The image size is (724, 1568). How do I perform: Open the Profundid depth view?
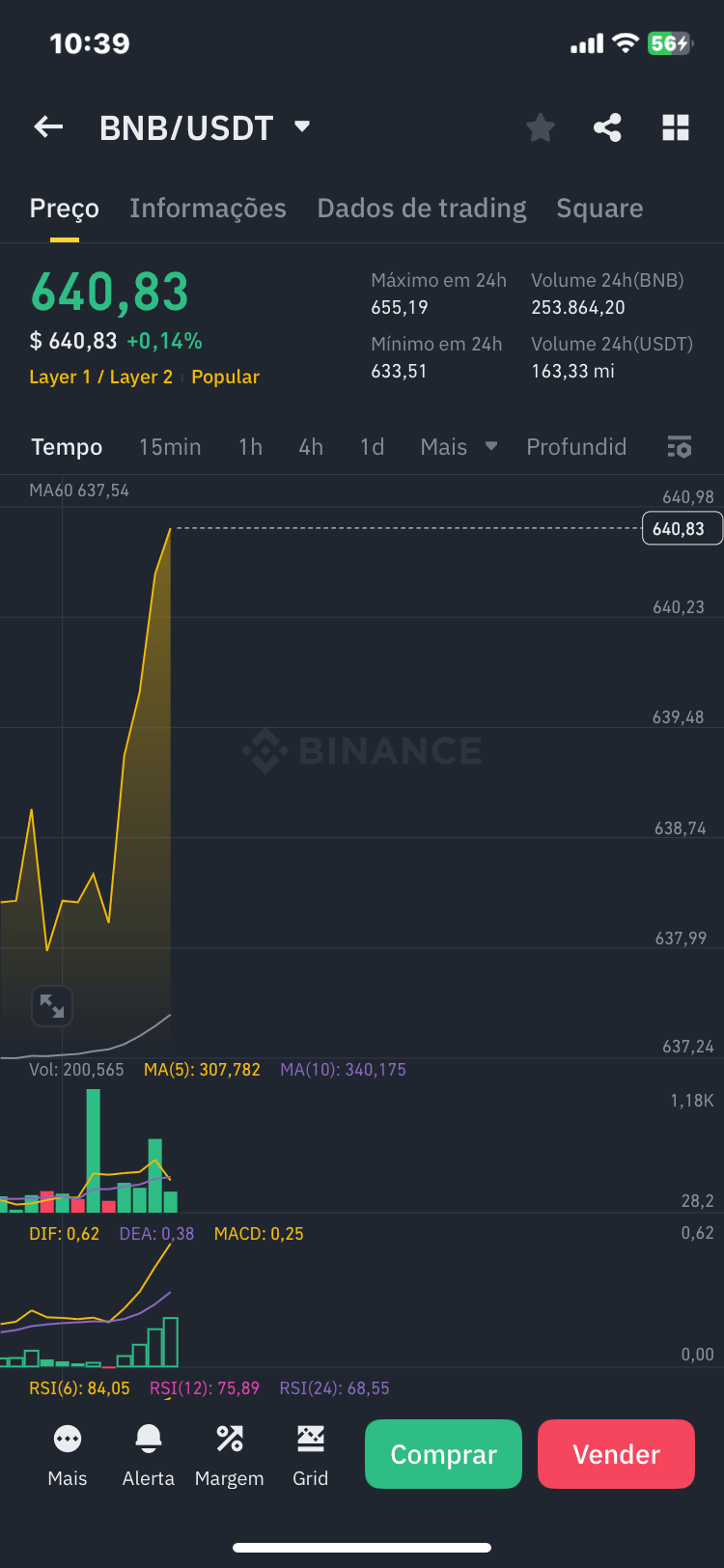point(576,447)
